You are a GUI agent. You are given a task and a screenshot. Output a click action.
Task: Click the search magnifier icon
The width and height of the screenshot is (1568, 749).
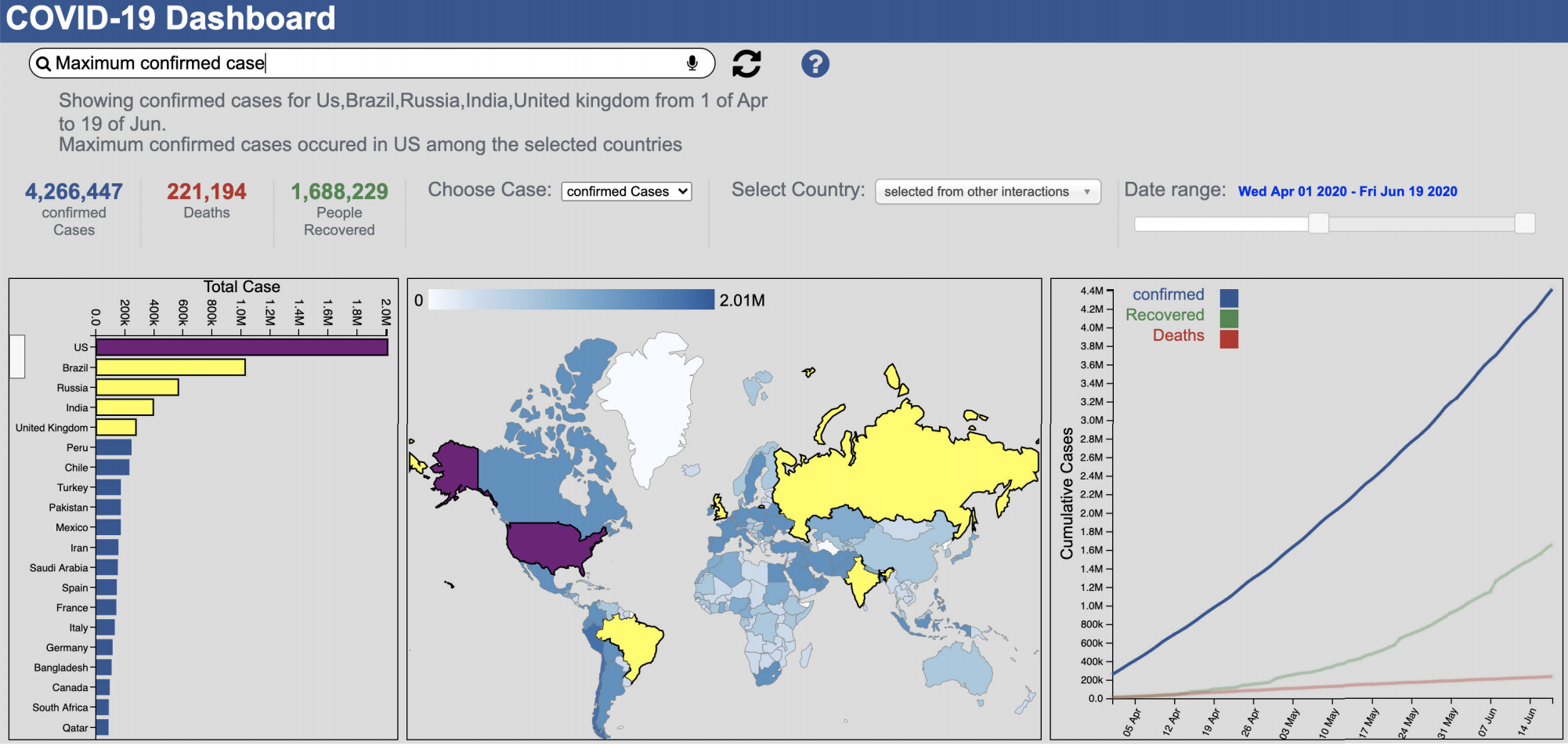click(44, 64)
